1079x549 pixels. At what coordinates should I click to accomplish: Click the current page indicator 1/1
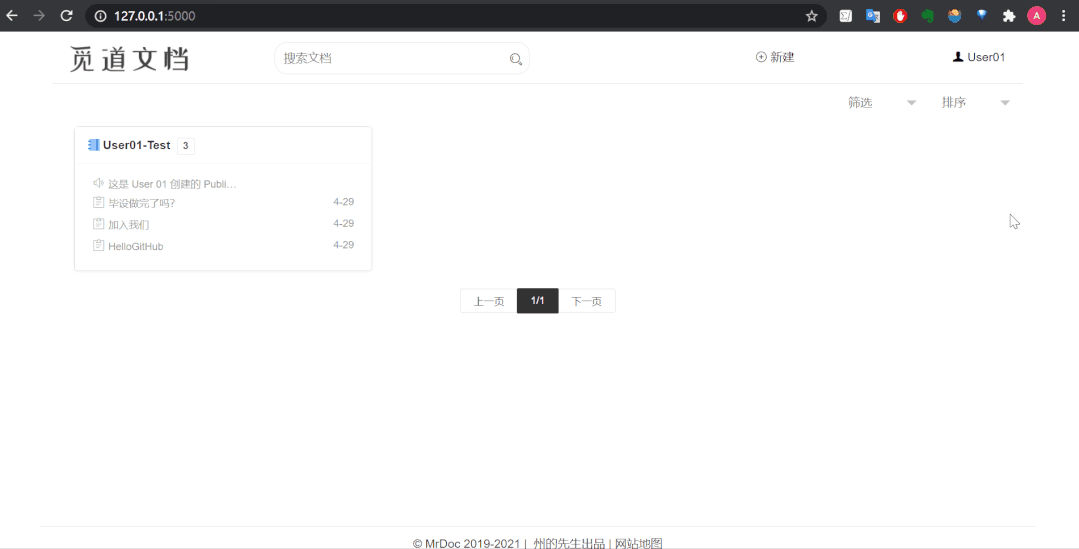click(537, 301)
